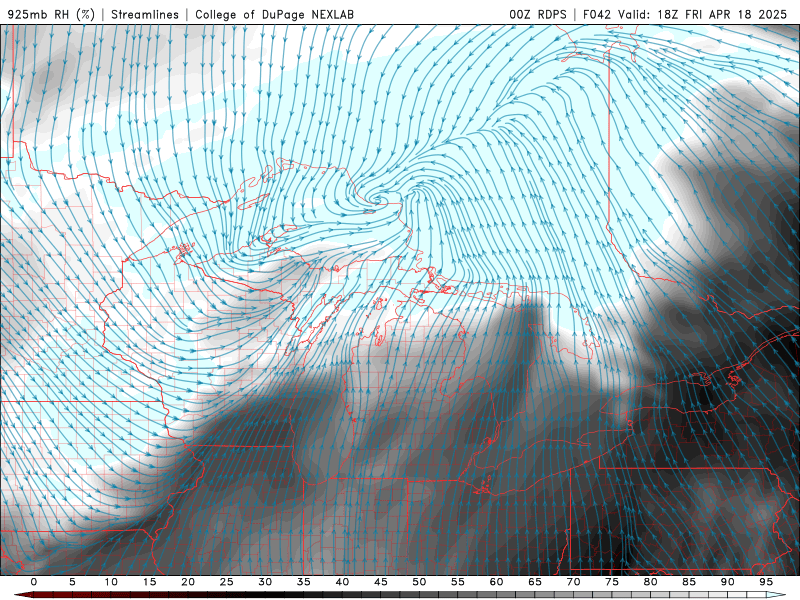The width and height of the screenshot is (800, 600).
Task: Click "Valid: 18Z FRI APR 18 2025" text
Action: (703, 14)
